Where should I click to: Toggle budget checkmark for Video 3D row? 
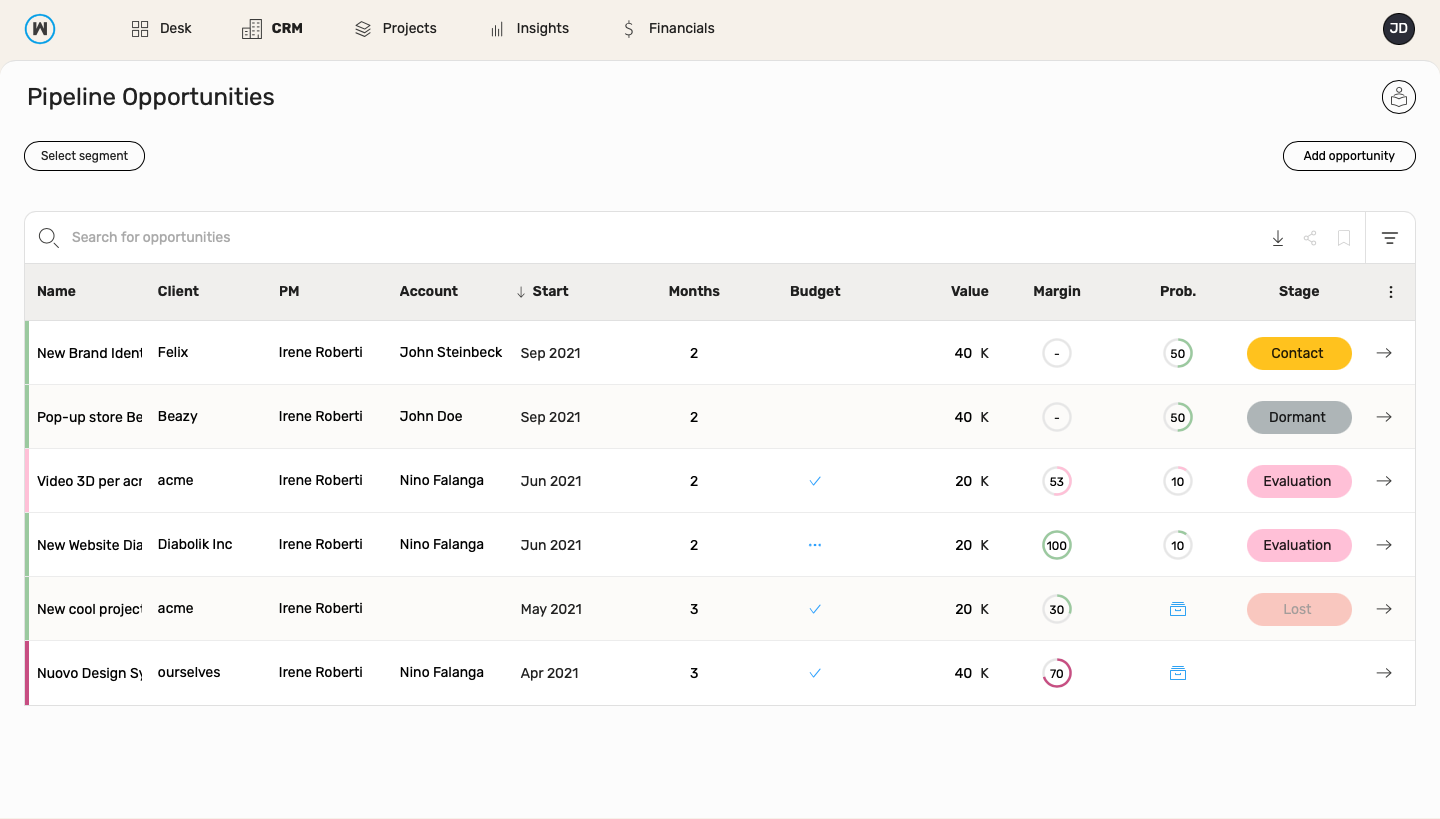(815, 481)
